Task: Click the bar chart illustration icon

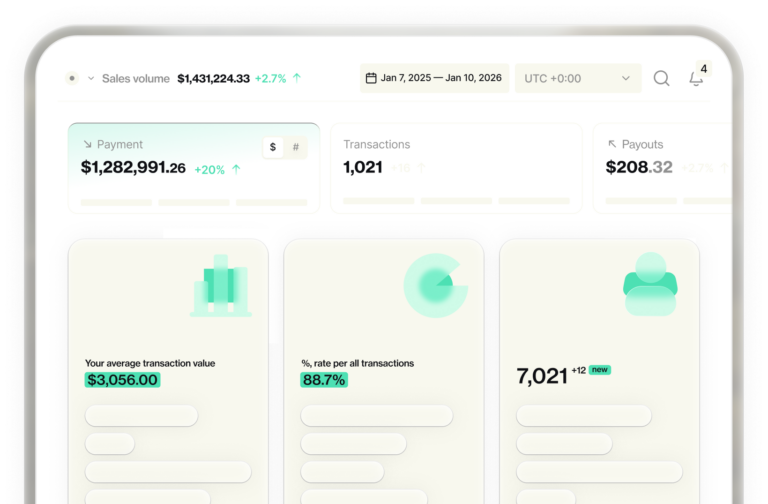Action: [x=221, y=286]
